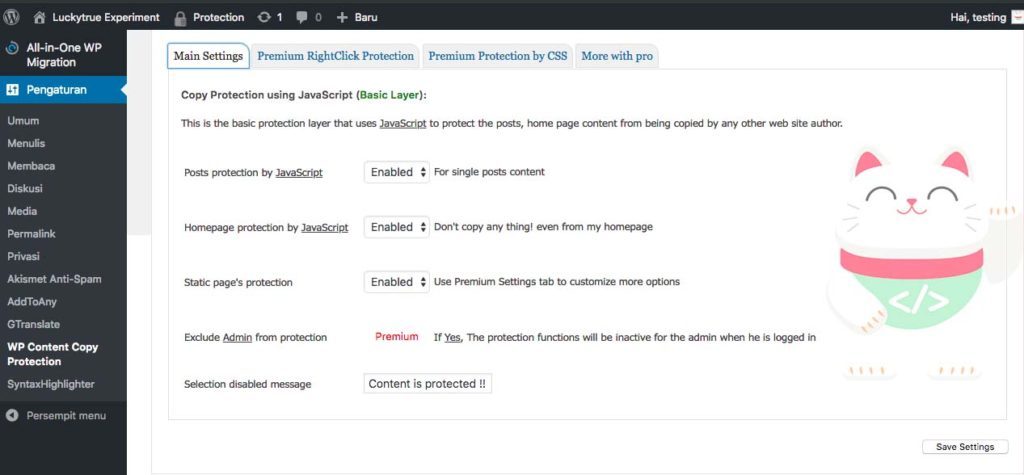This screenshot has width=1024, height=475.
Task: Click the Luckytrue Experiment site name link
Action: [x=106, y=18]
